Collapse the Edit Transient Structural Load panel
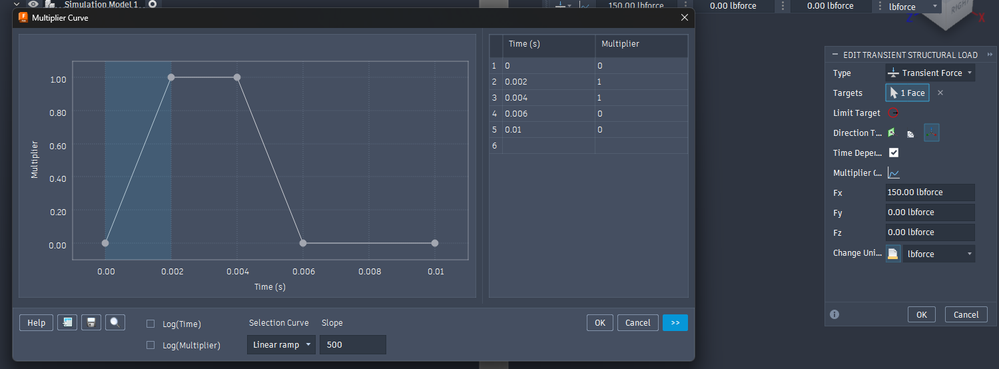999x369 pixels. point(835,55)
